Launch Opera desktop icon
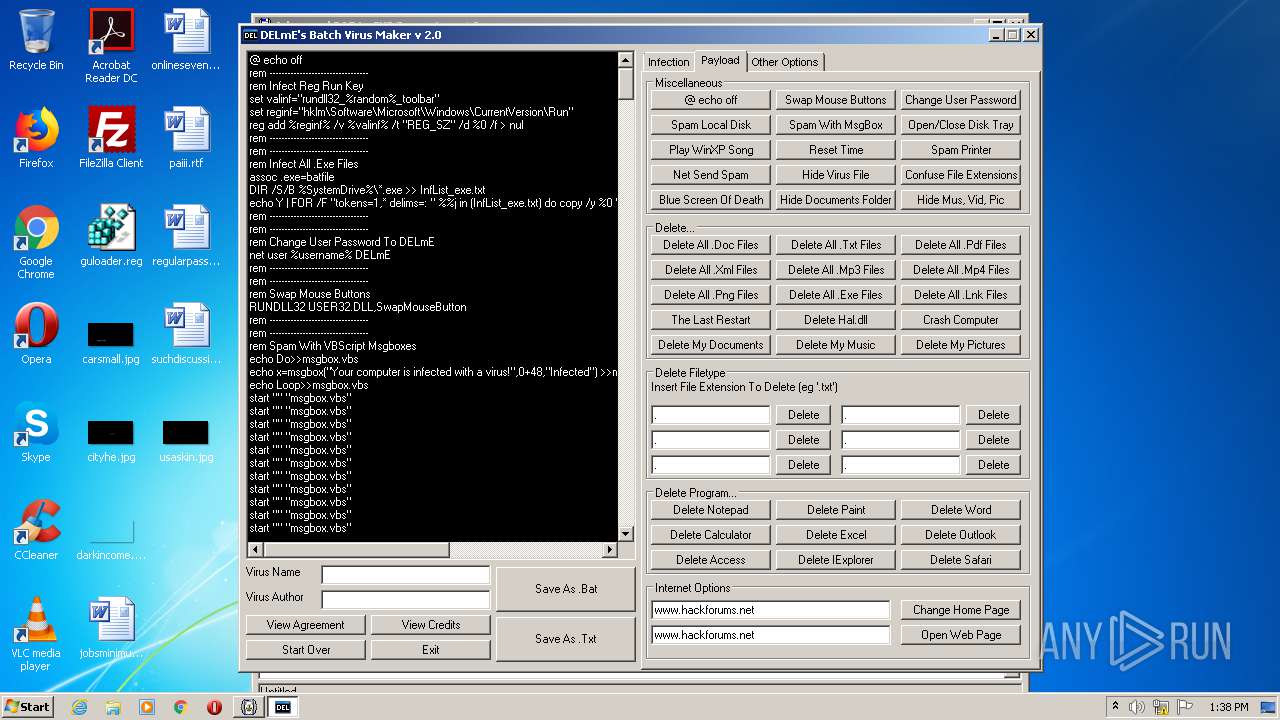 36,333
